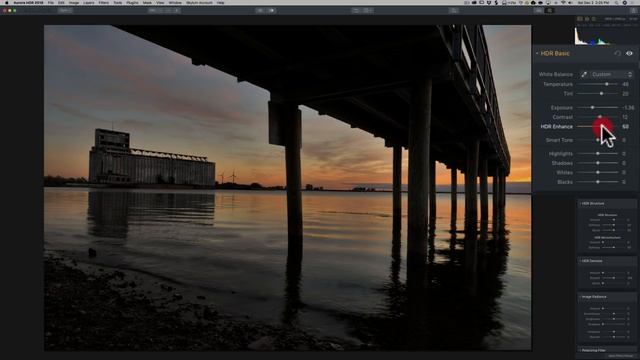The height and width of the screenshot is (360, 640).
Task: Reset the HDR Basic filter settings
Action: (618, 53)
